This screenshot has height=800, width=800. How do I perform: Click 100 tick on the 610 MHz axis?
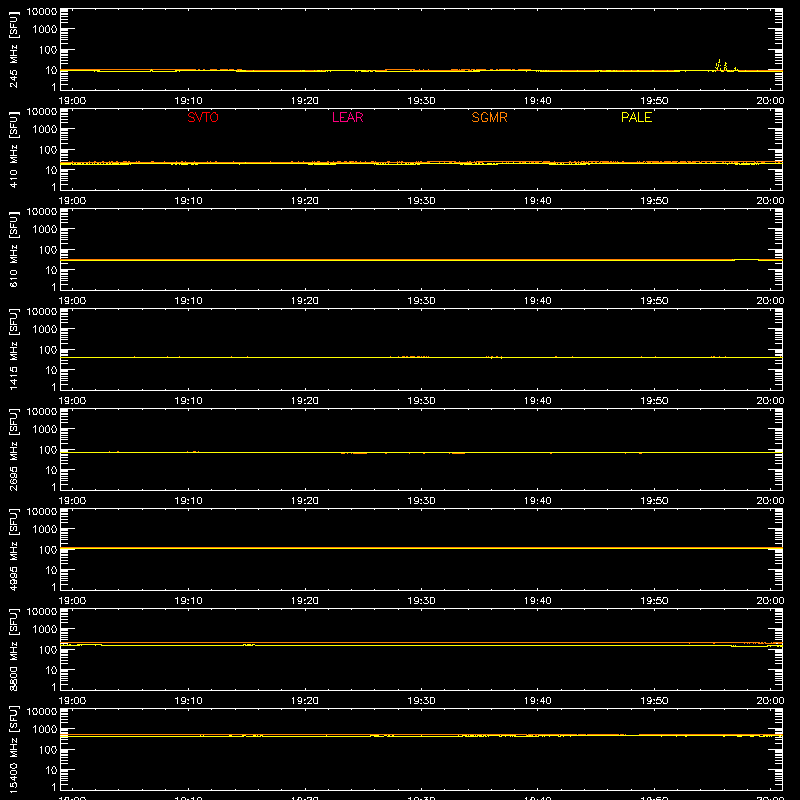tap(48, 249)
